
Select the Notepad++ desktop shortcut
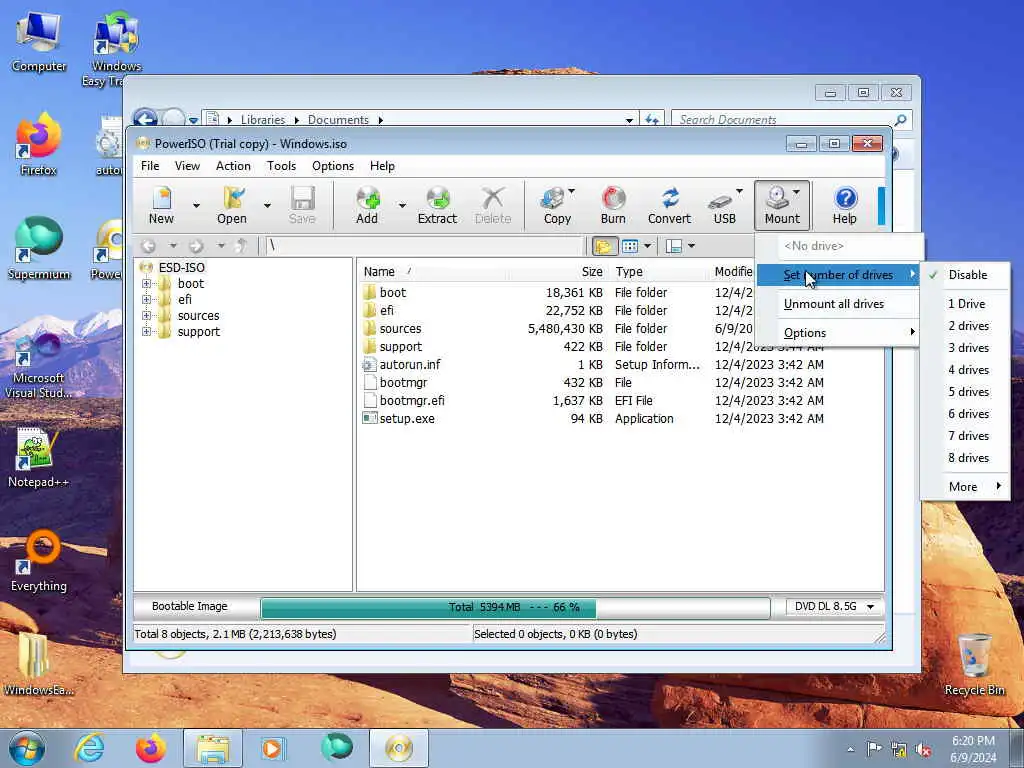38,457
